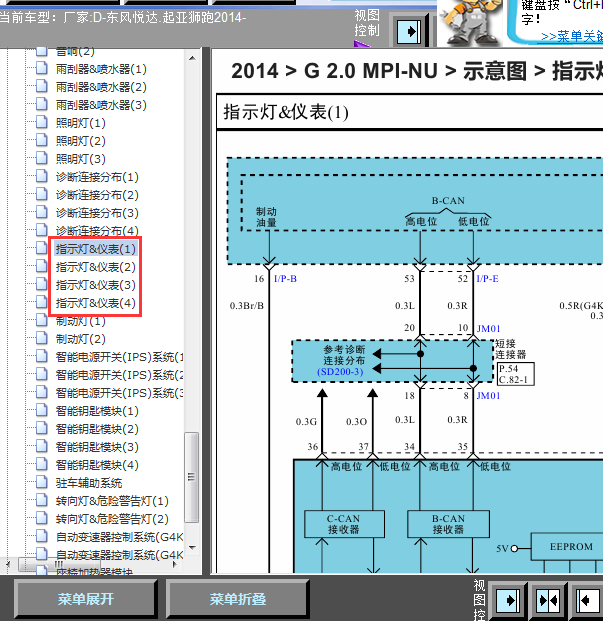Click (SD200-3) link in diagram

pos(340,372)
